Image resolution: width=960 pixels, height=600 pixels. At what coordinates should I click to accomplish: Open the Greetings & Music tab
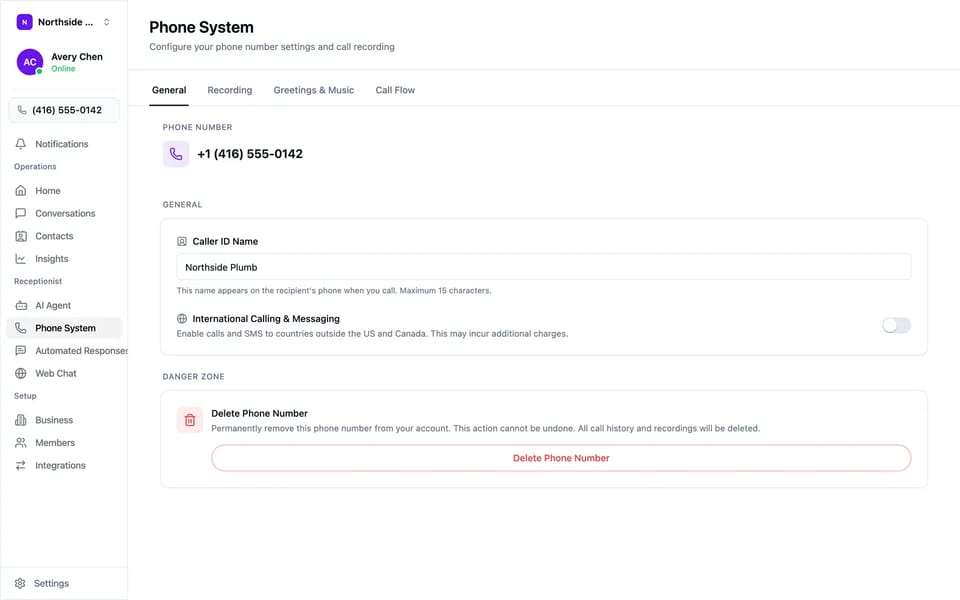(x=313, y=90)
